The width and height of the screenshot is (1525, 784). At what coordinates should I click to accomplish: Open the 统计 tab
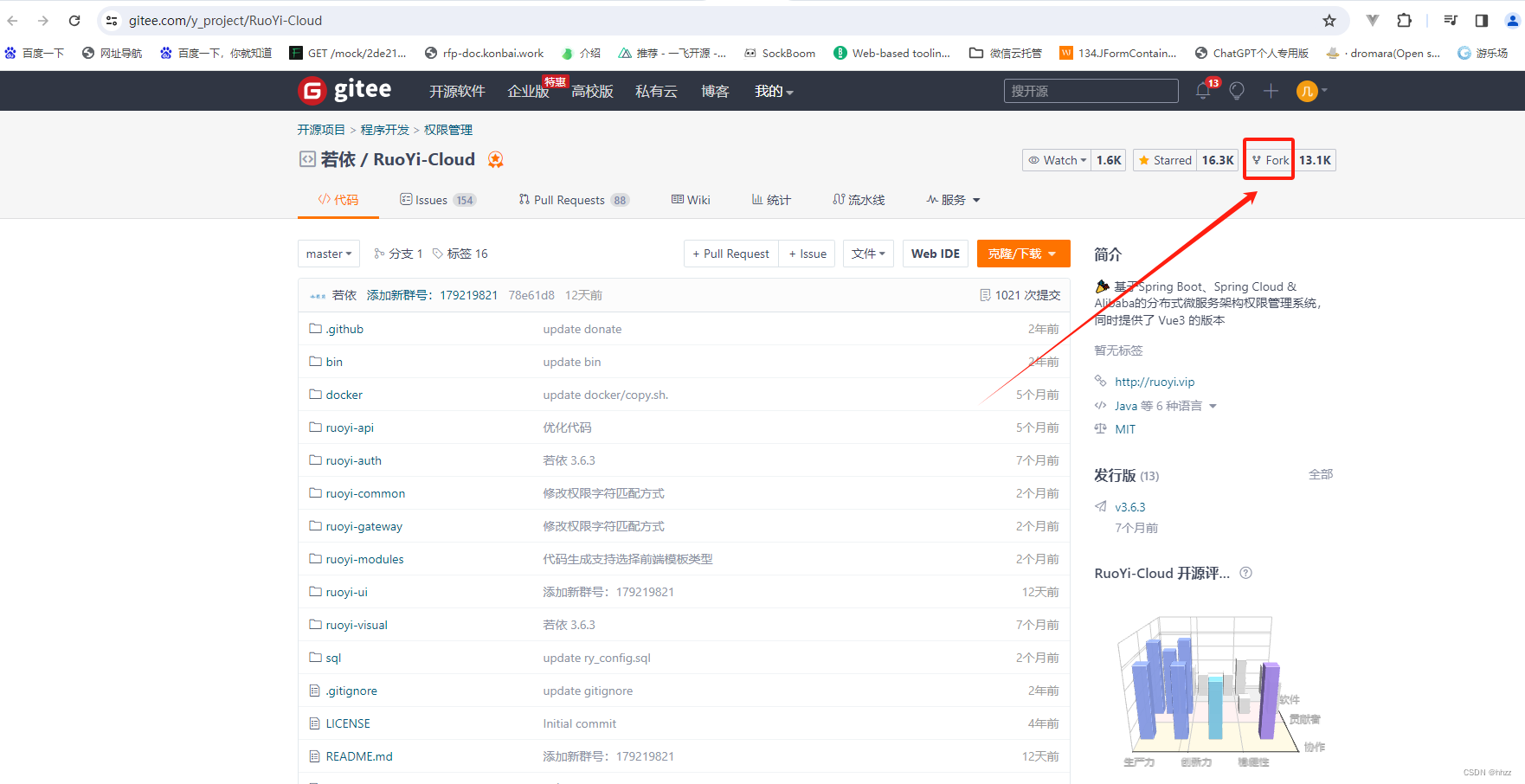[x=771, y=200]
